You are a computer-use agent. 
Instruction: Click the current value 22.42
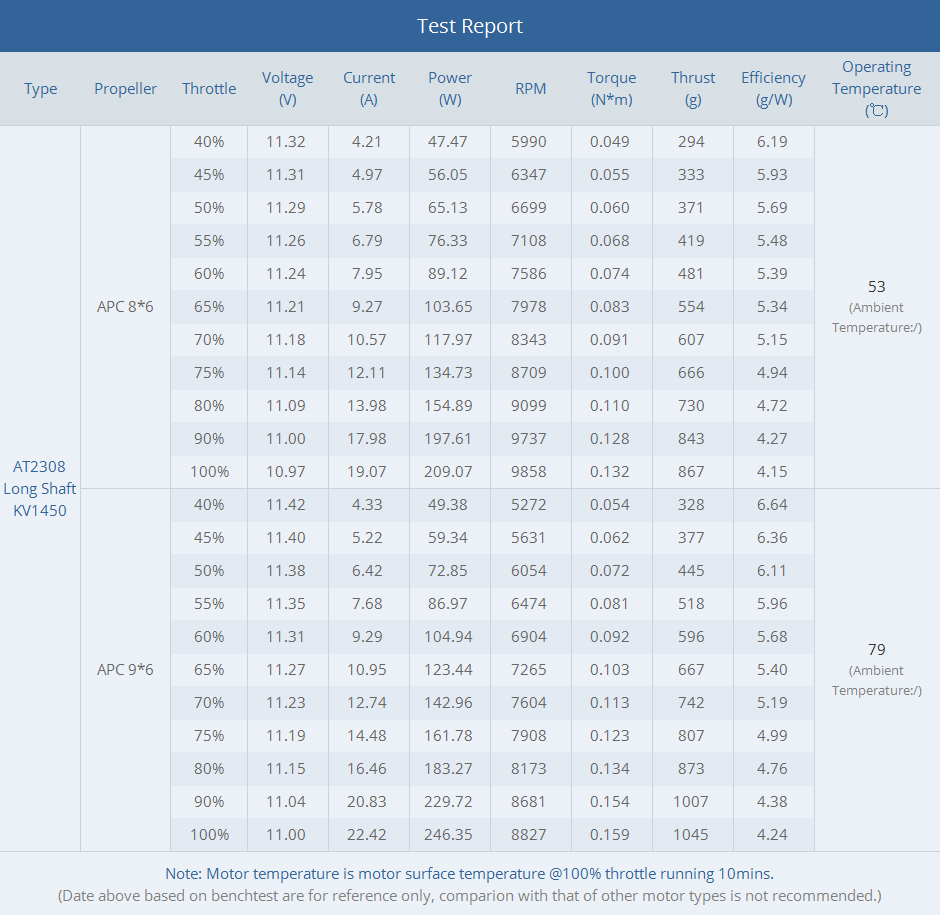pyautogui.click(x=368, y=834)
